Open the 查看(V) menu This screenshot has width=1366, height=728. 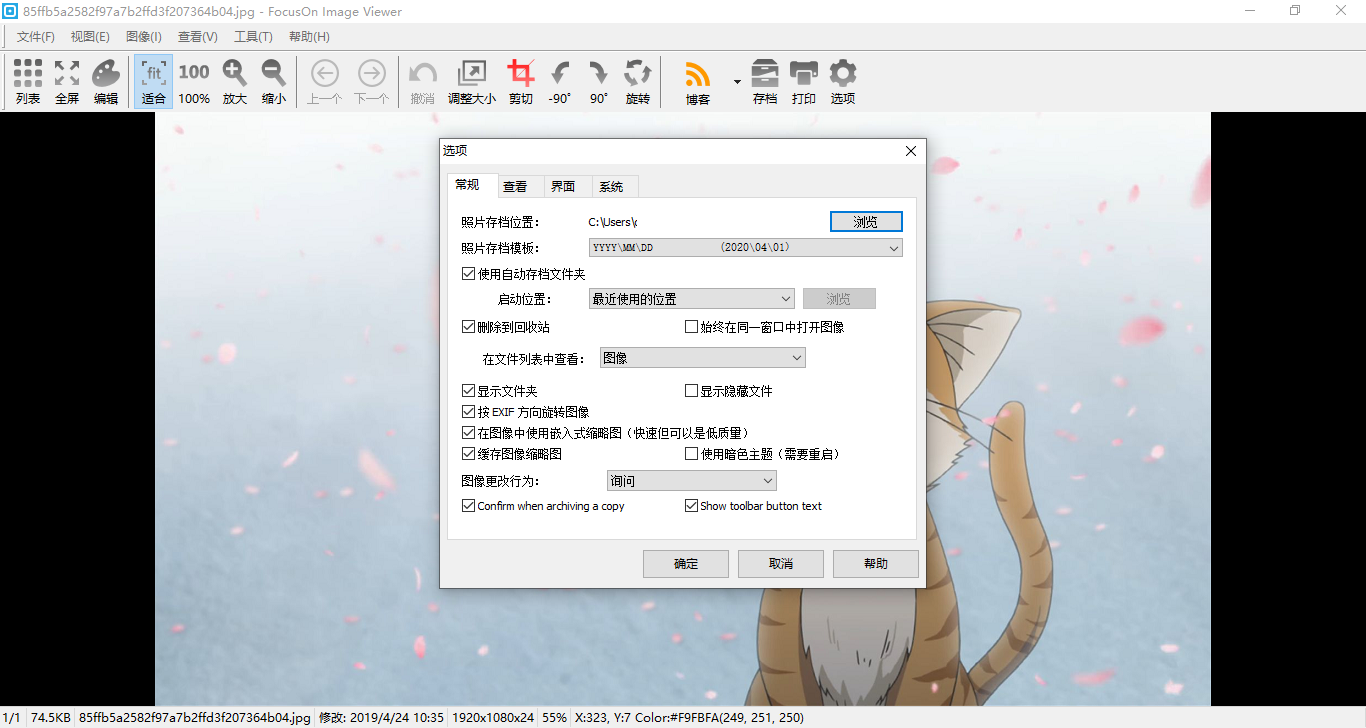coord(198,37)
